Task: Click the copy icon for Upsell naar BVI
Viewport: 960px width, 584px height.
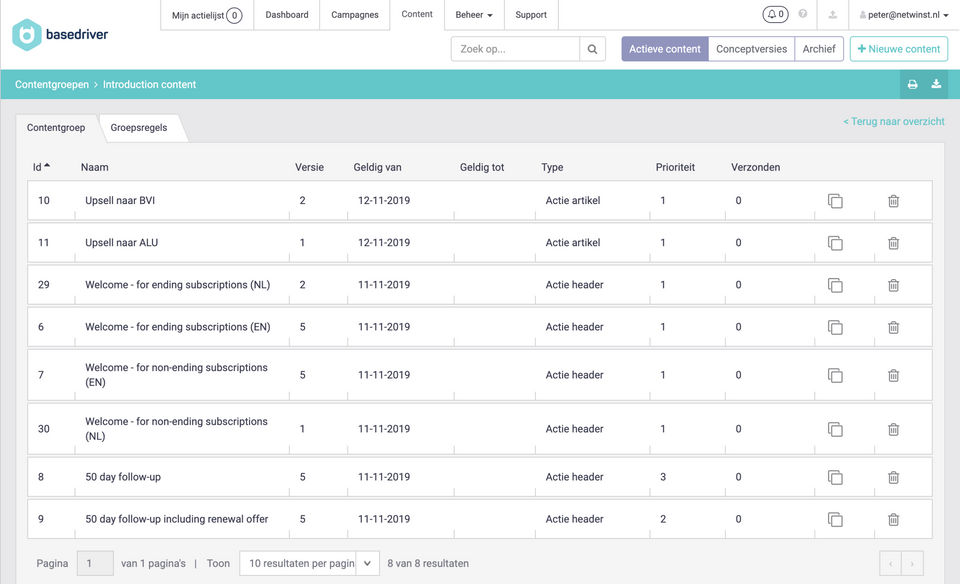Action: coord(835,201)
